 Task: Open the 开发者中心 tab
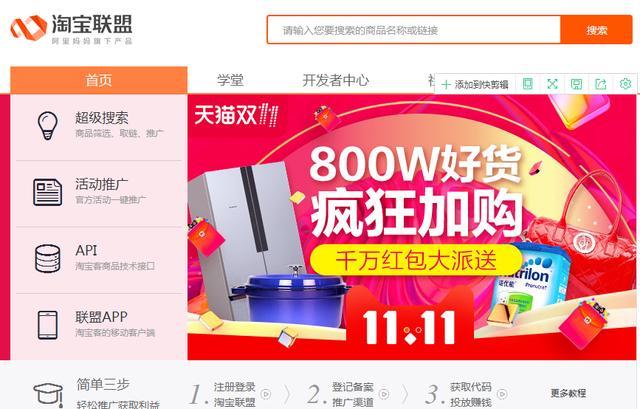336,80
